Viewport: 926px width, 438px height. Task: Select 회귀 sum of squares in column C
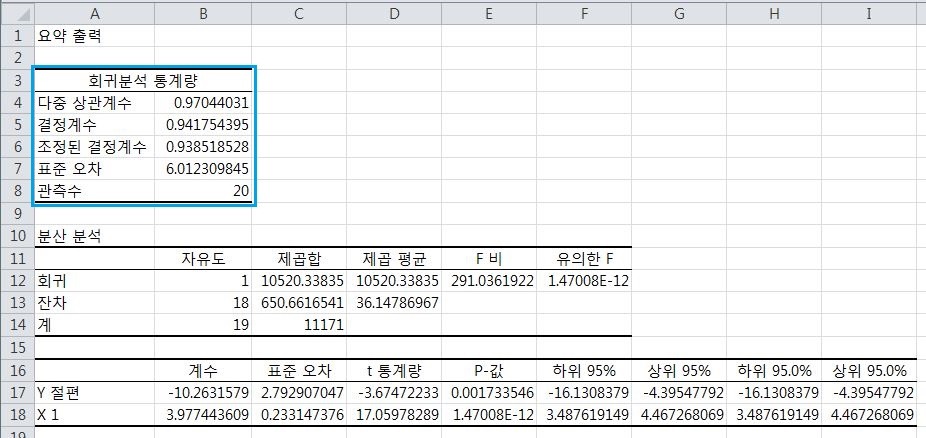298,281
